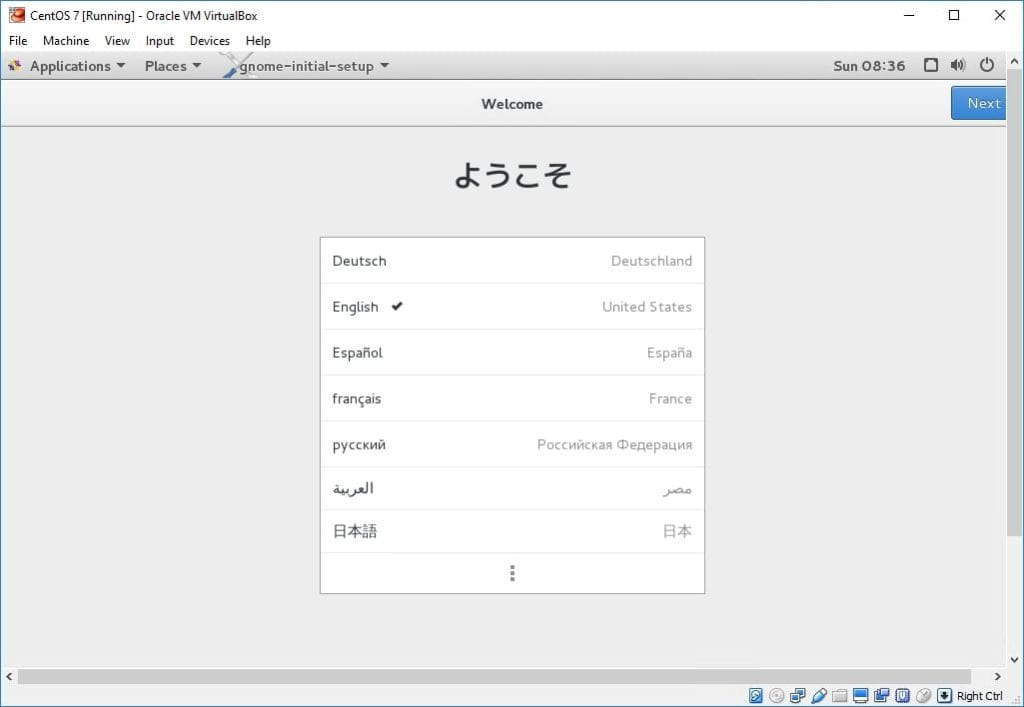1024x707 pixels.
Task: Show more languages via three-dot row
Action: coord(512,573)
